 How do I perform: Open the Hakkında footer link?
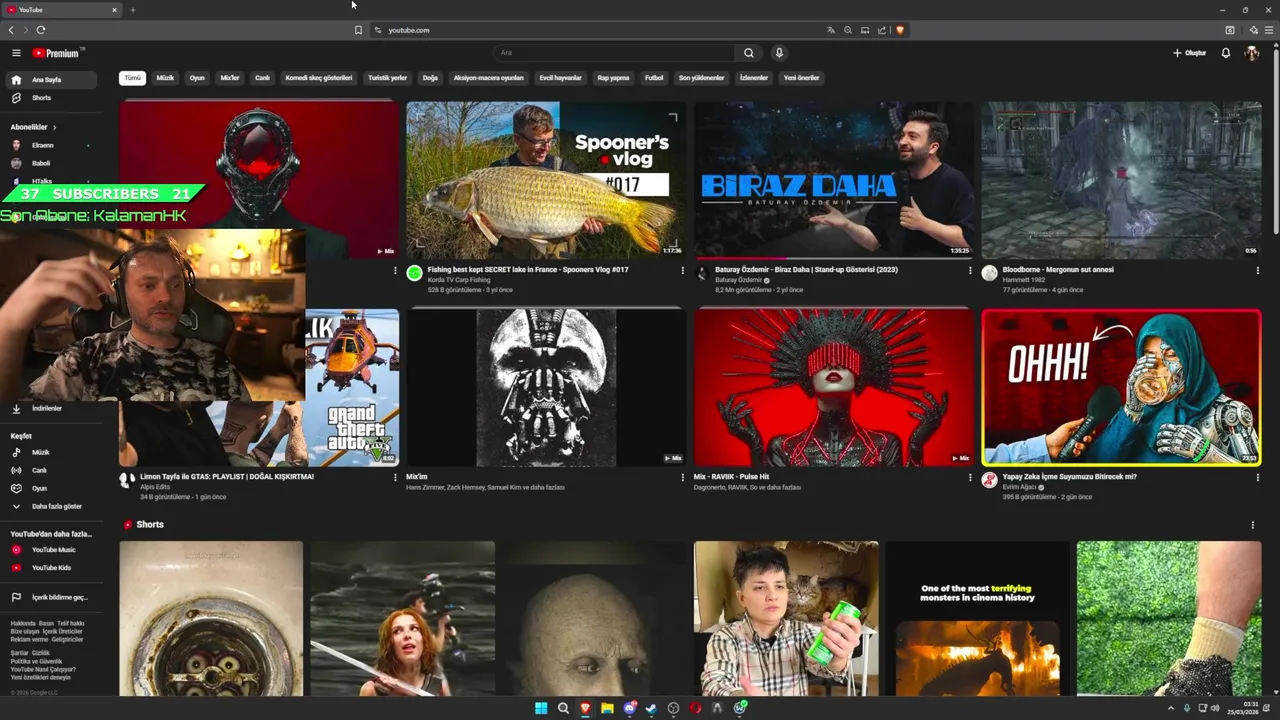click(22, 623)
